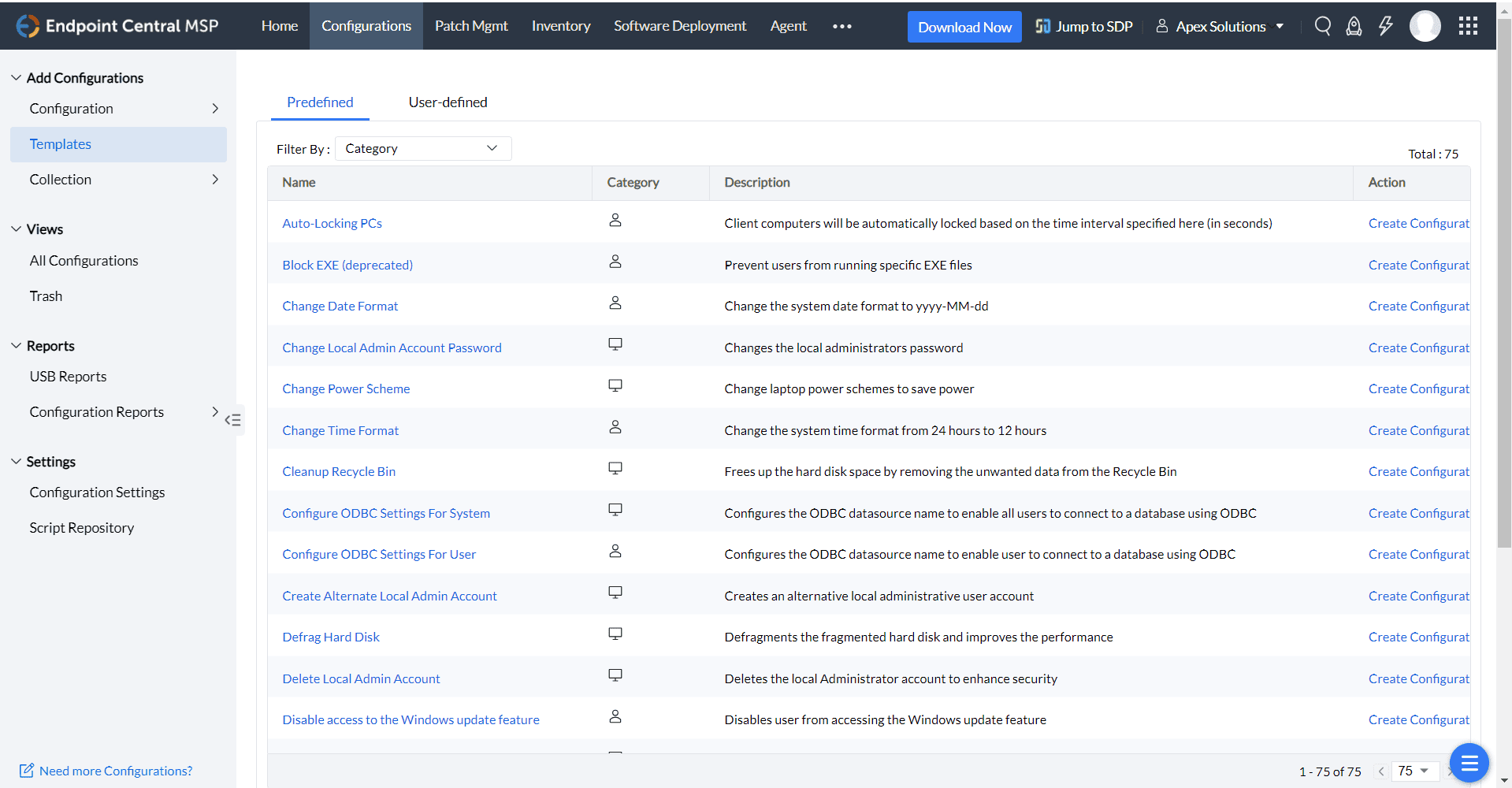
Task: Click the Download Now button
Action: (x=964, y=27)
